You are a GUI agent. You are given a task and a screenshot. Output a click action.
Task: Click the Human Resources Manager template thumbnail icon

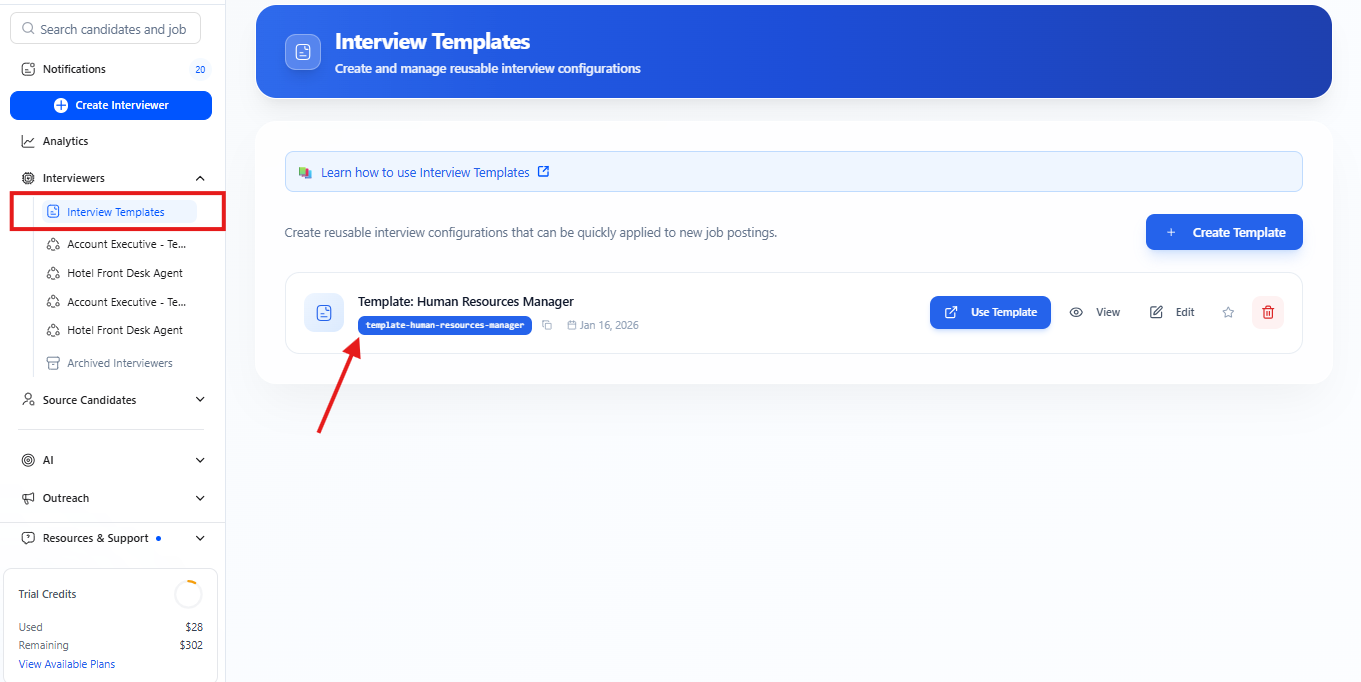click(x=324, y=313)
